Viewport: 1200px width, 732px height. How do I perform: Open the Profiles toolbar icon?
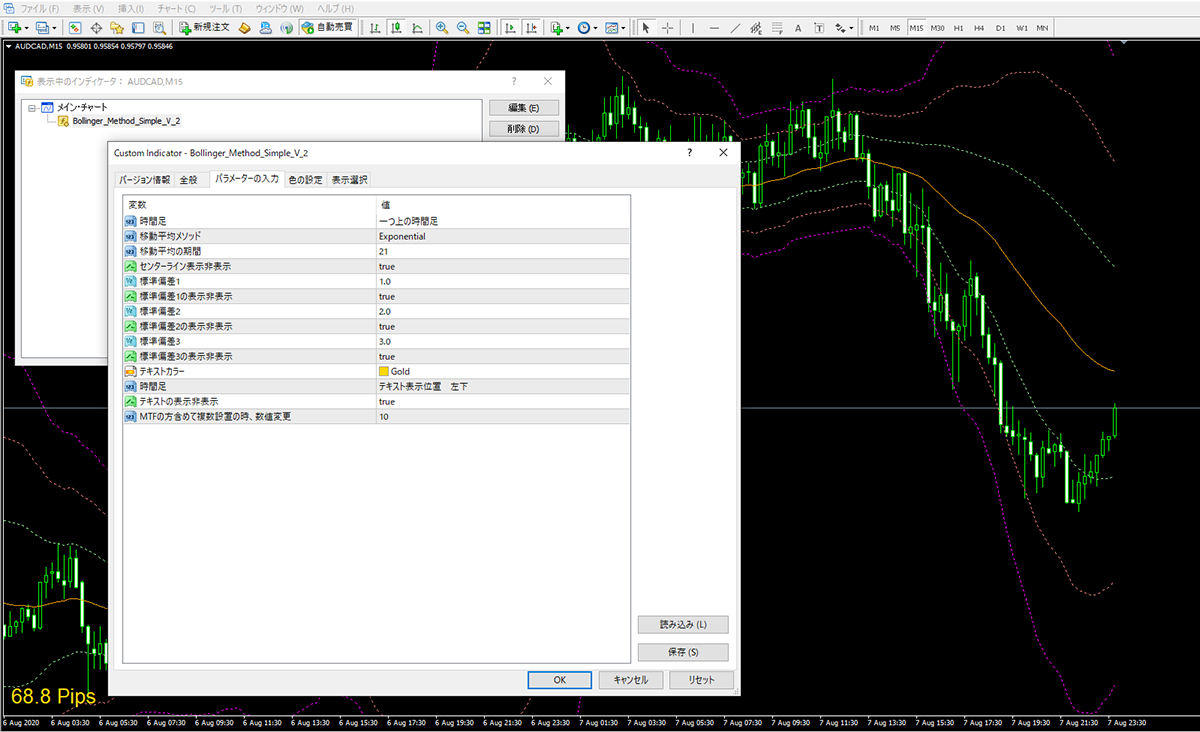point(42,27)
